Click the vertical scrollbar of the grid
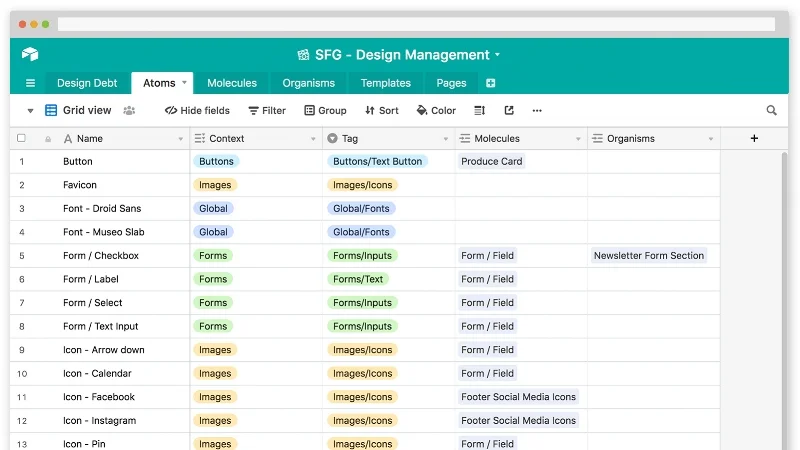 point(785,300)
